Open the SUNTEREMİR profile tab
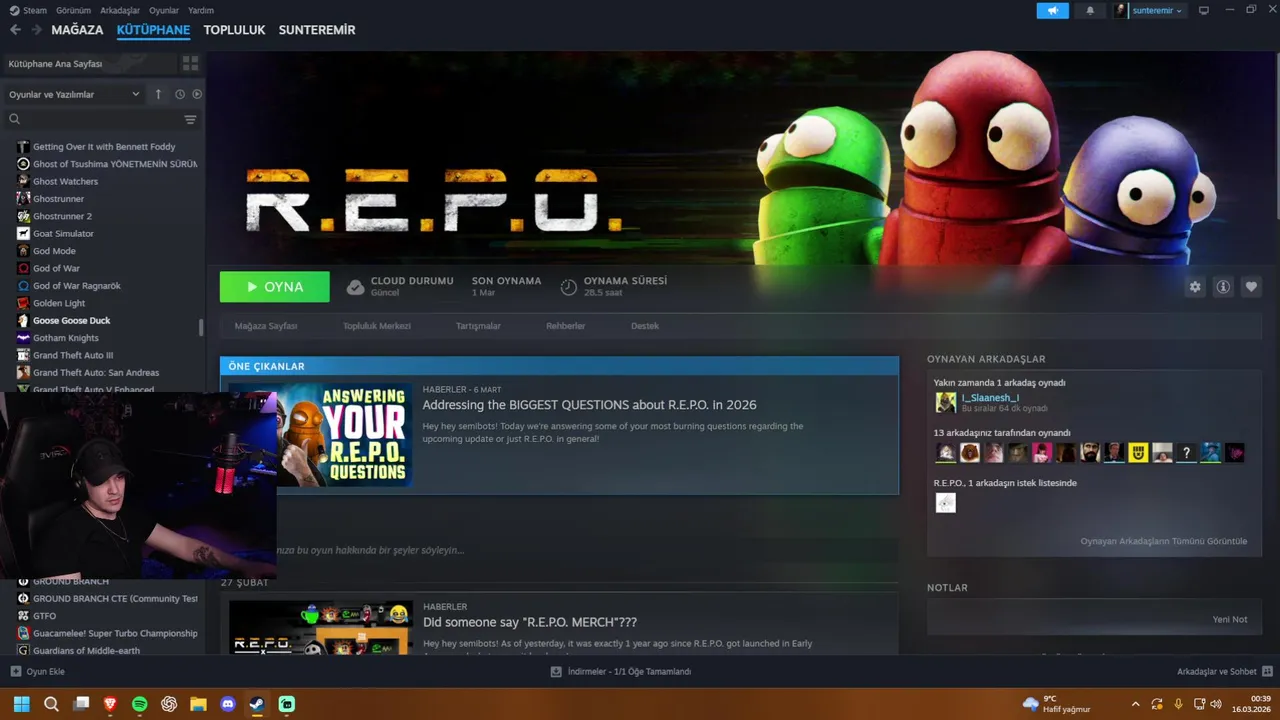Screen dimensions: 1280x720 pyautogui.click(x=317, y=30)
